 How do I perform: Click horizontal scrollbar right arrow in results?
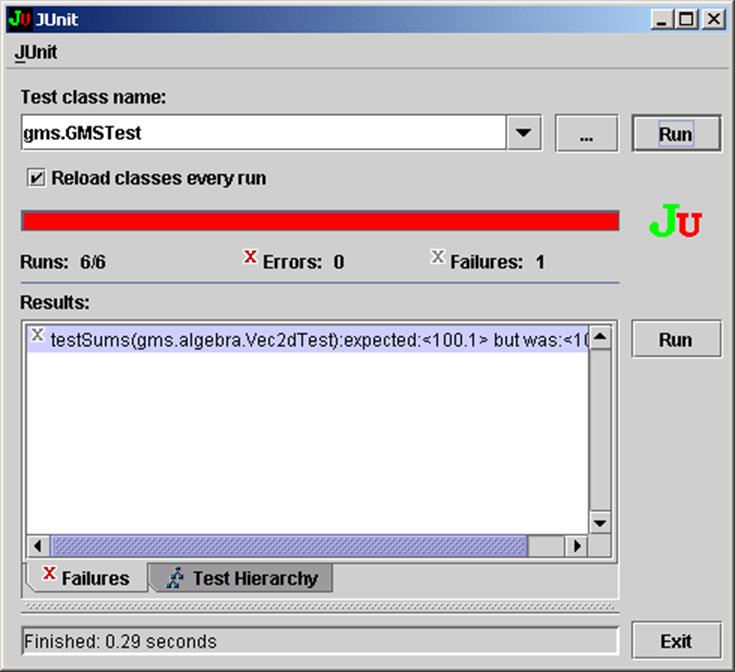(x=575, y=546)
